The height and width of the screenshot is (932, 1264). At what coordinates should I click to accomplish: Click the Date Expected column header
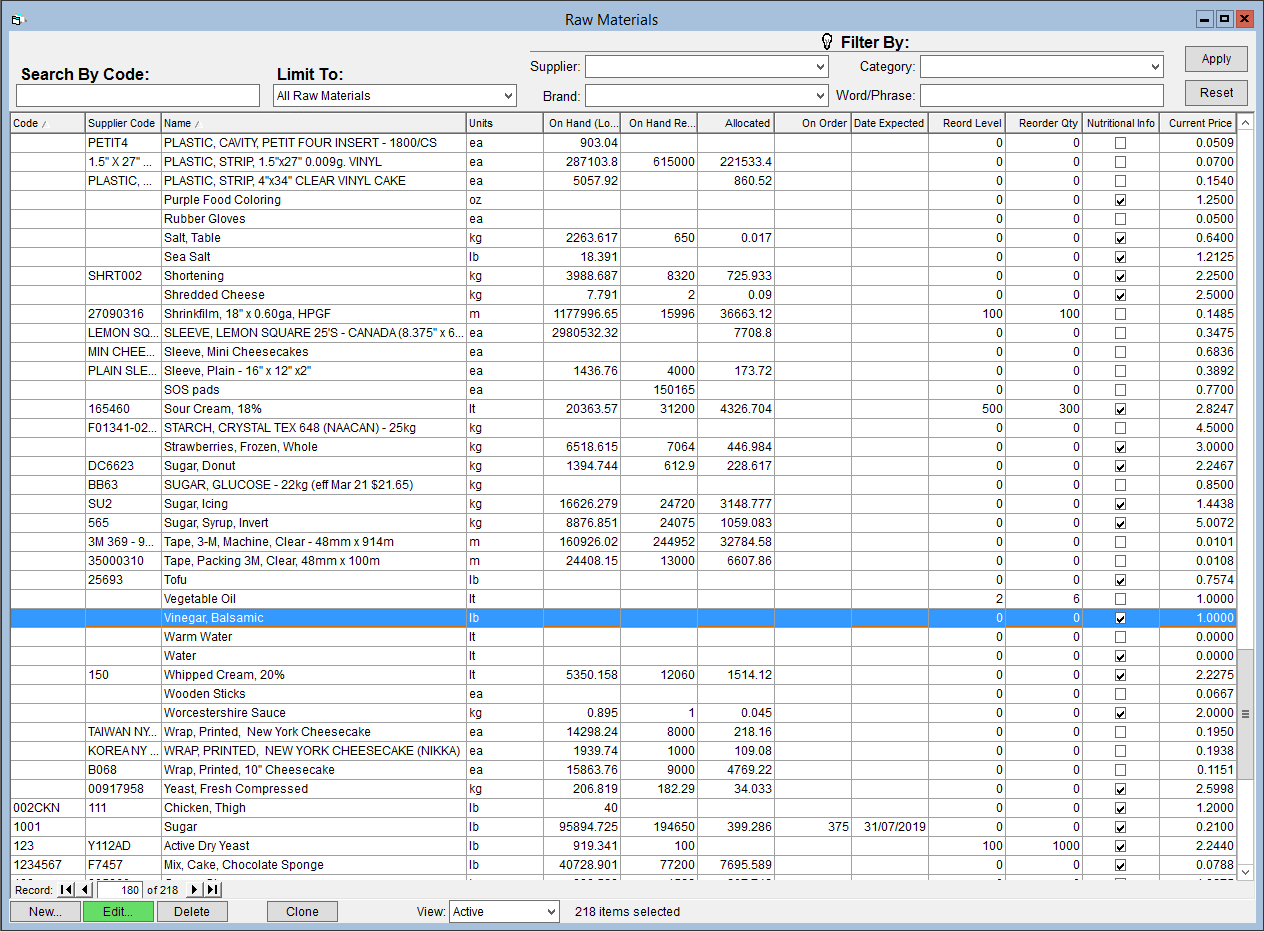coord(890,123)
